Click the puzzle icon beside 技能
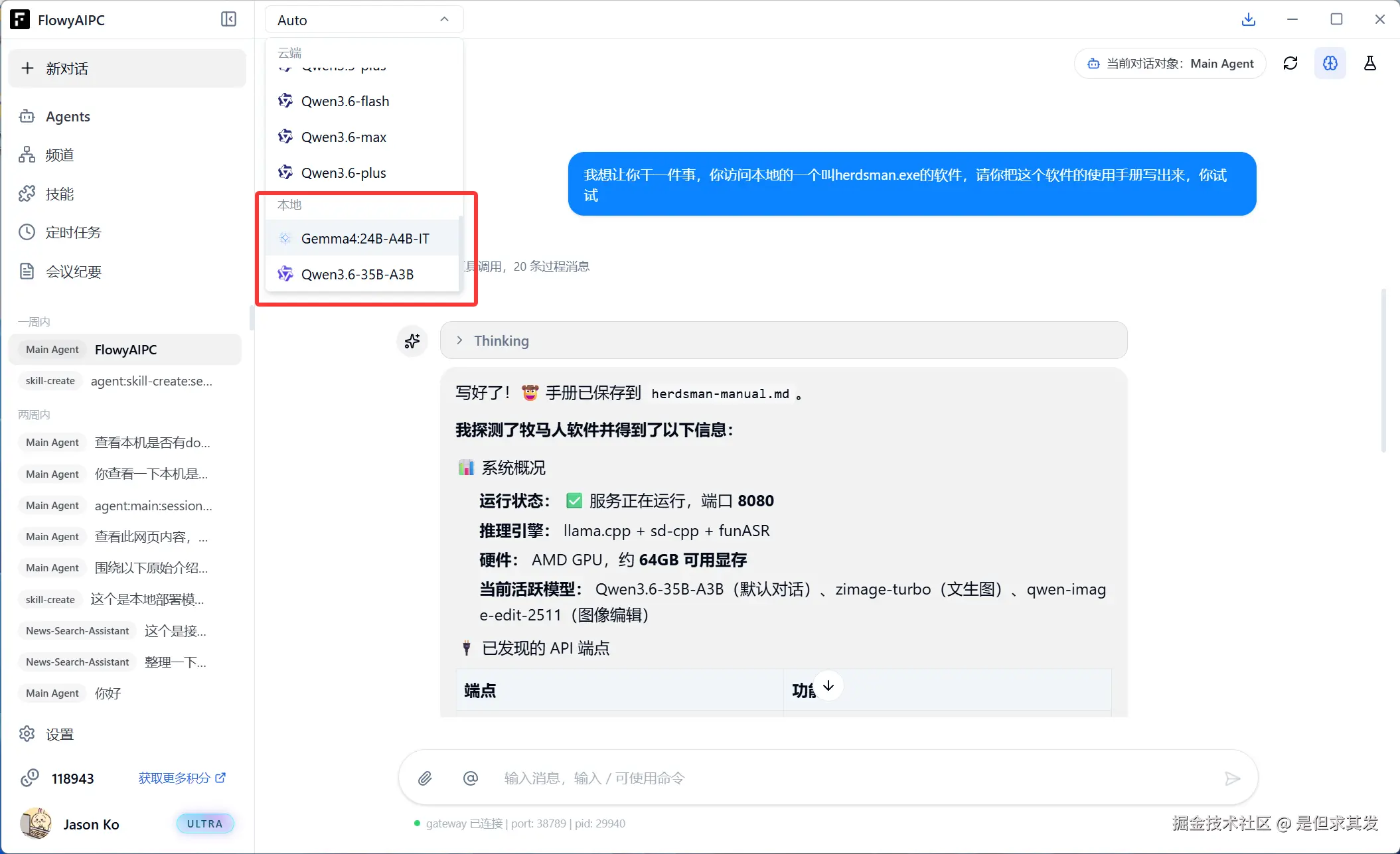1400x854 pixels. tap(27, 194)
